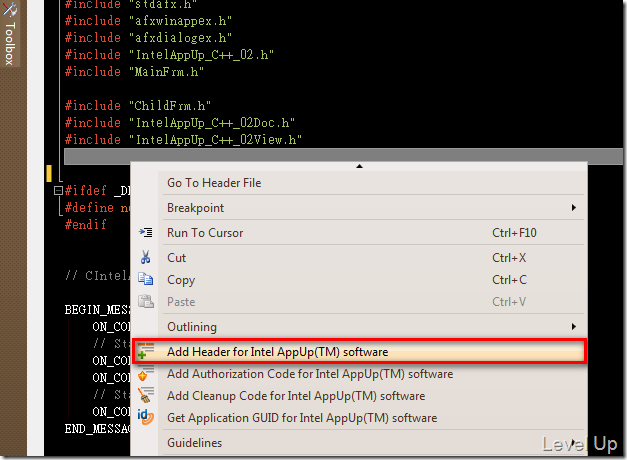Click the line #include "MainFrm.h"

[134, 72]
